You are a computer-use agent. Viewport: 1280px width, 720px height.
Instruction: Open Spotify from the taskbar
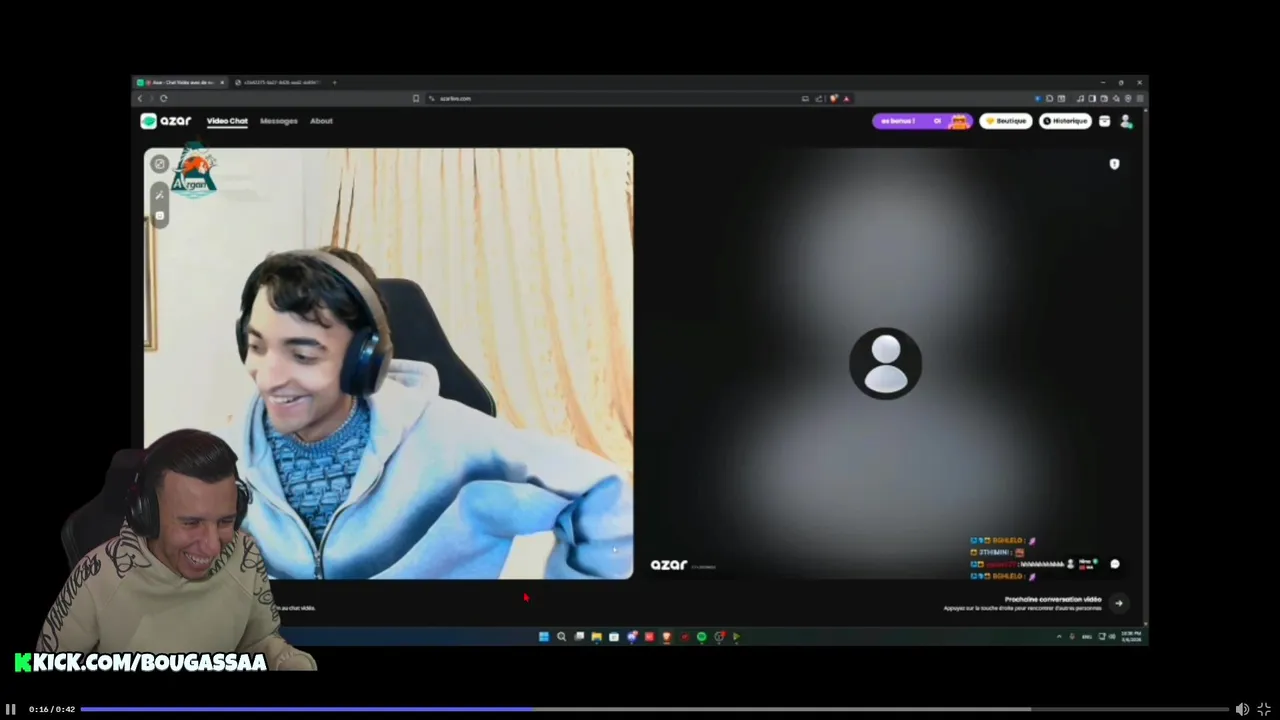(x=701, y=637)
